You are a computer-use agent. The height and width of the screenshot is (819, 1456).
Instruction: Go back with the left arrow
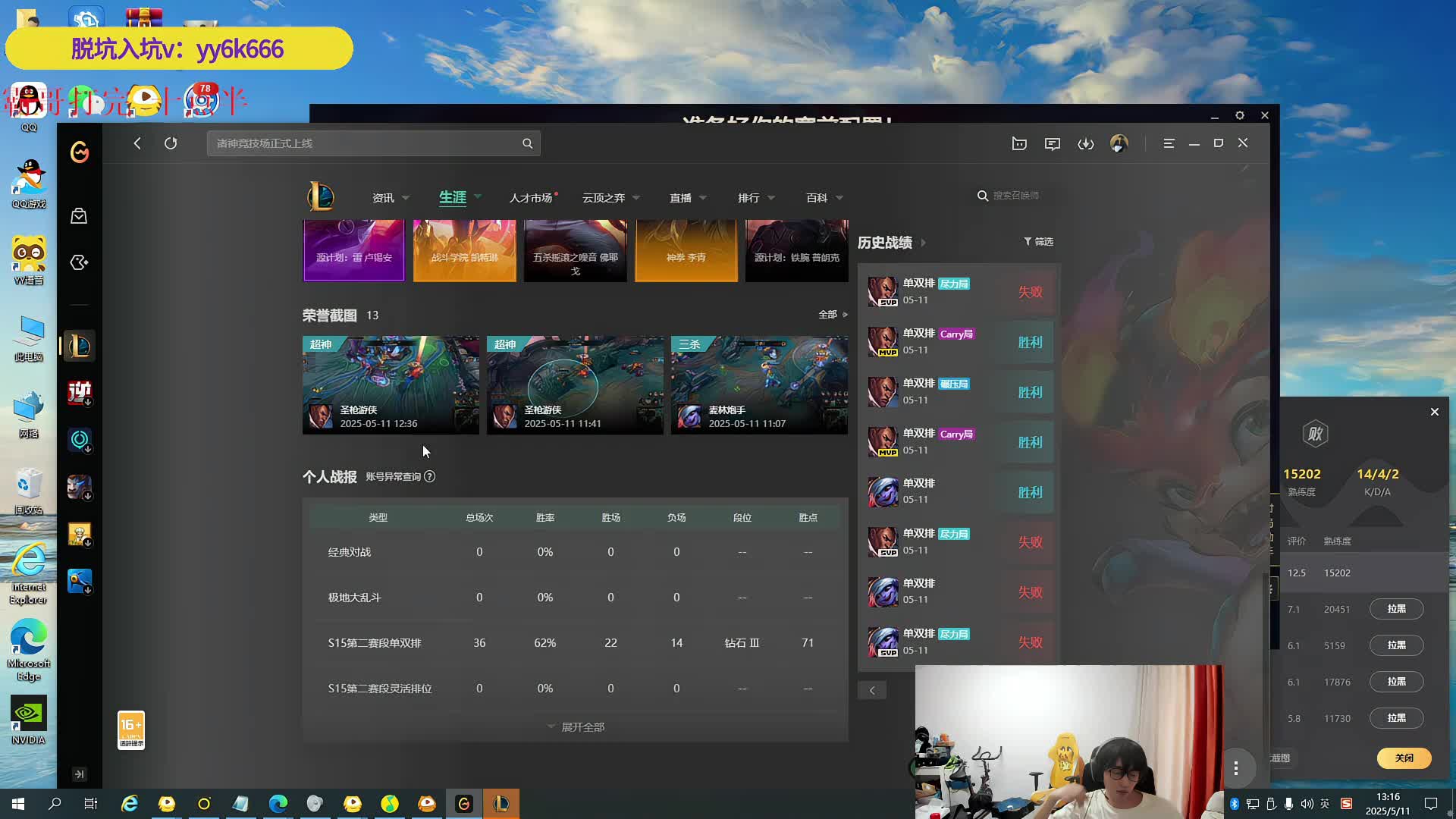(x=137, y=143)
